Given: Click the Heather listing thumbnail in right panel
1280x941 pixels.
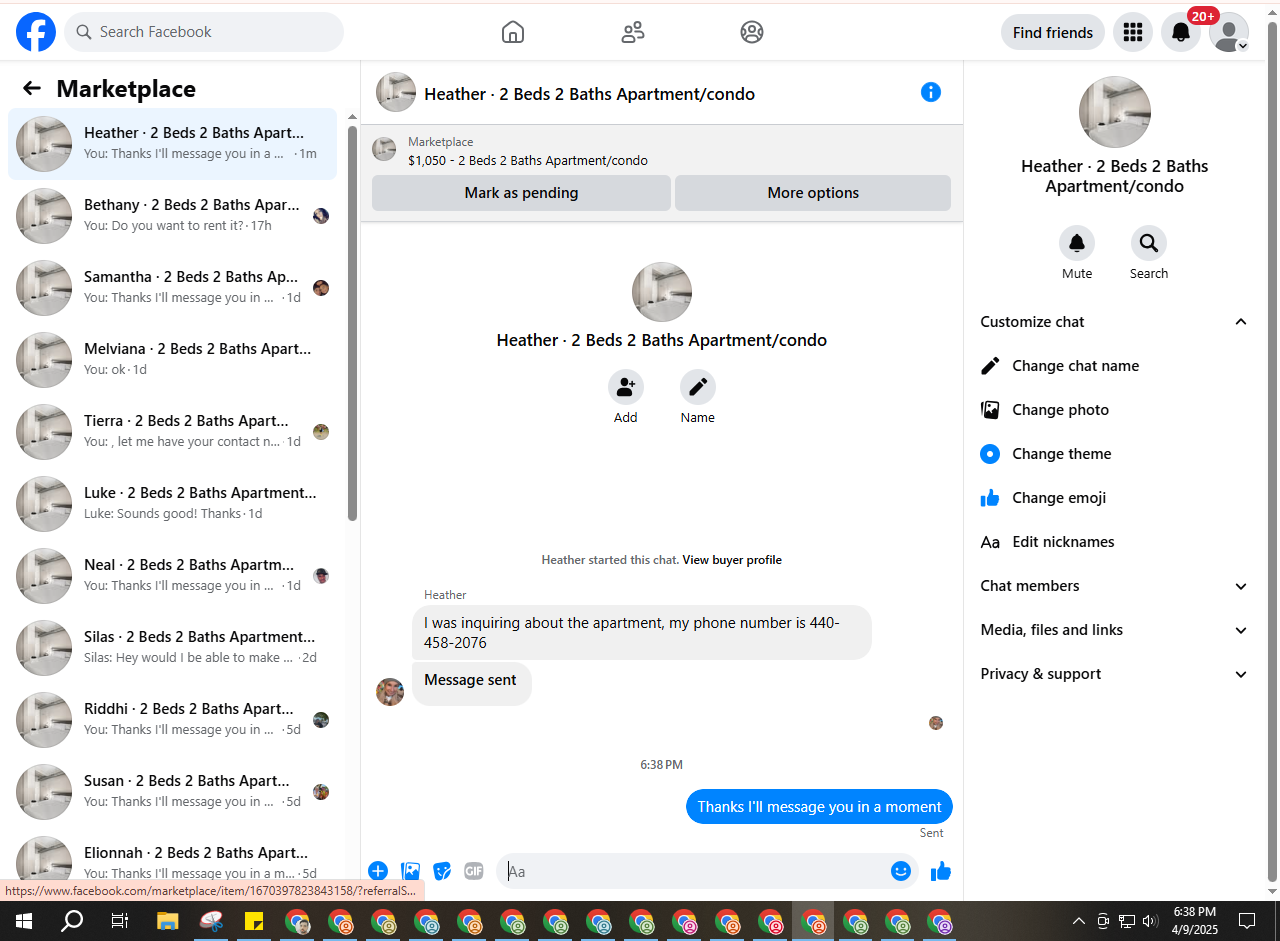Looking at the screenshot, I should 1115,112.
